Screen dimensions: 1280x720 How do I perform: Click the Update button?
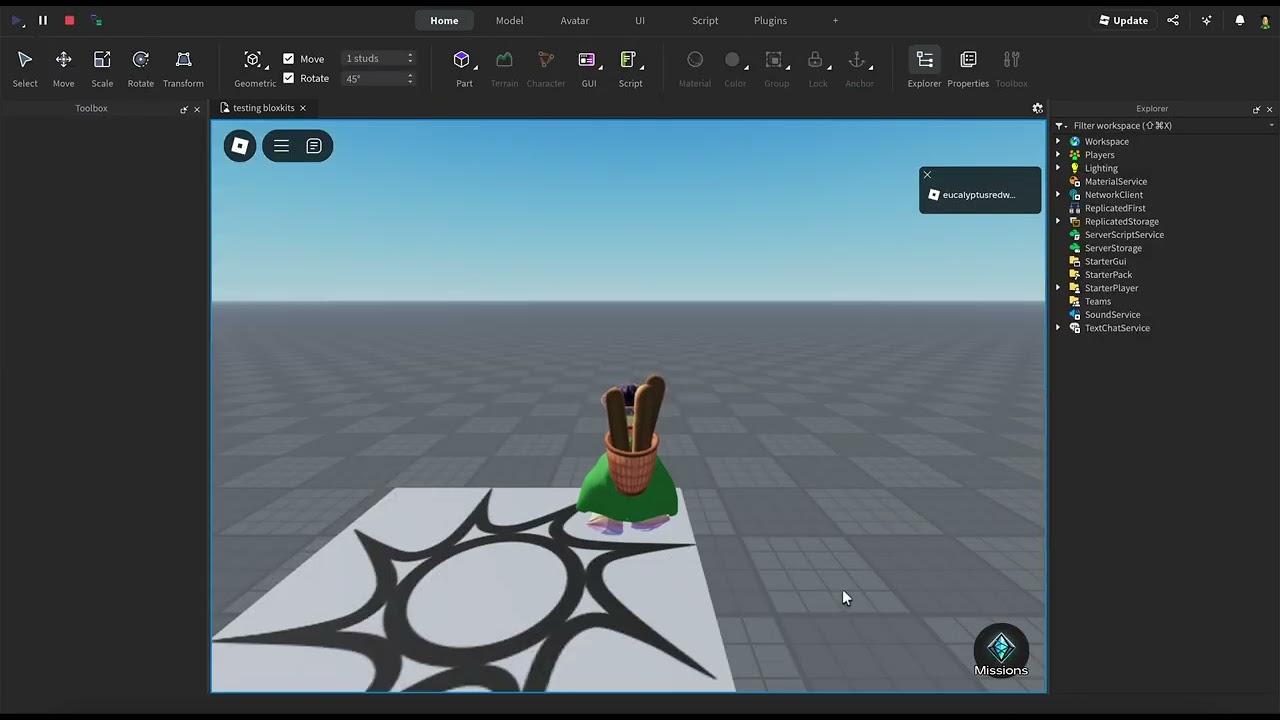coord(1123,20)
